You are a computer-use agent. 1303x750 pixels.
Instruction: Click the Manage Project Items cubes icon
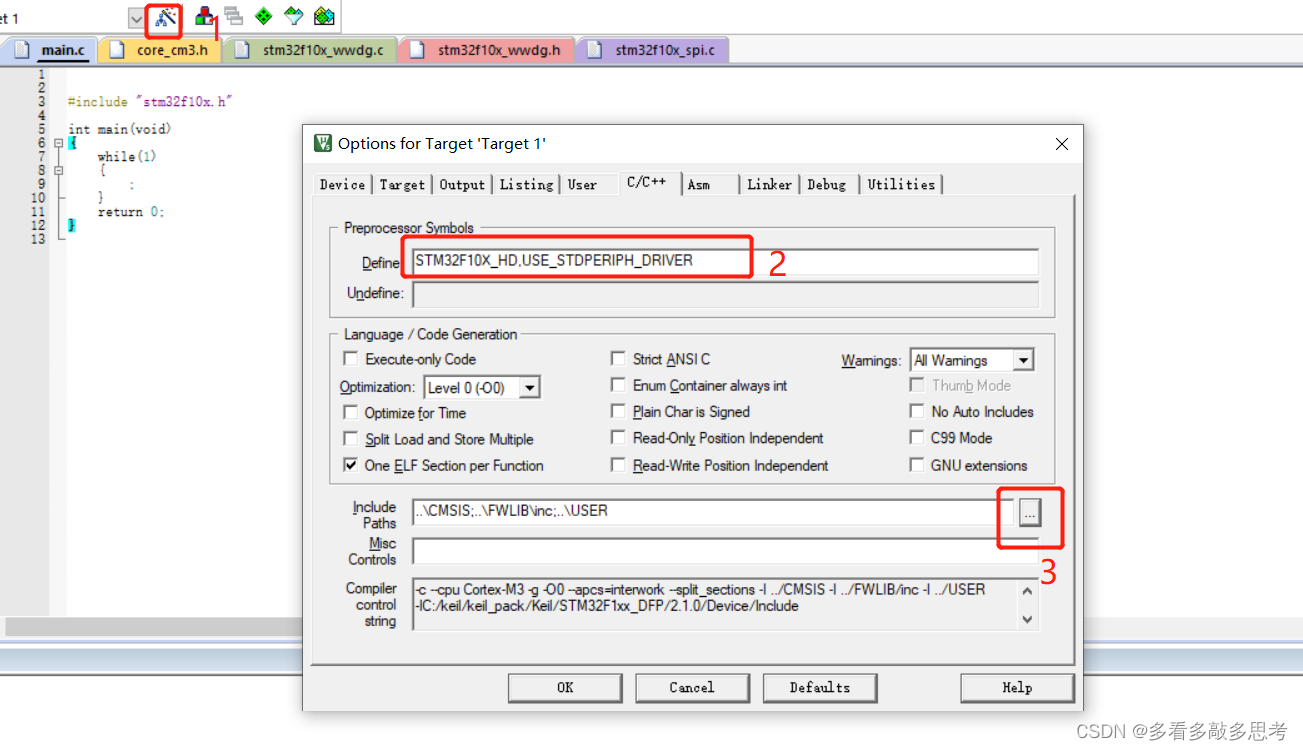coord(204,16)
